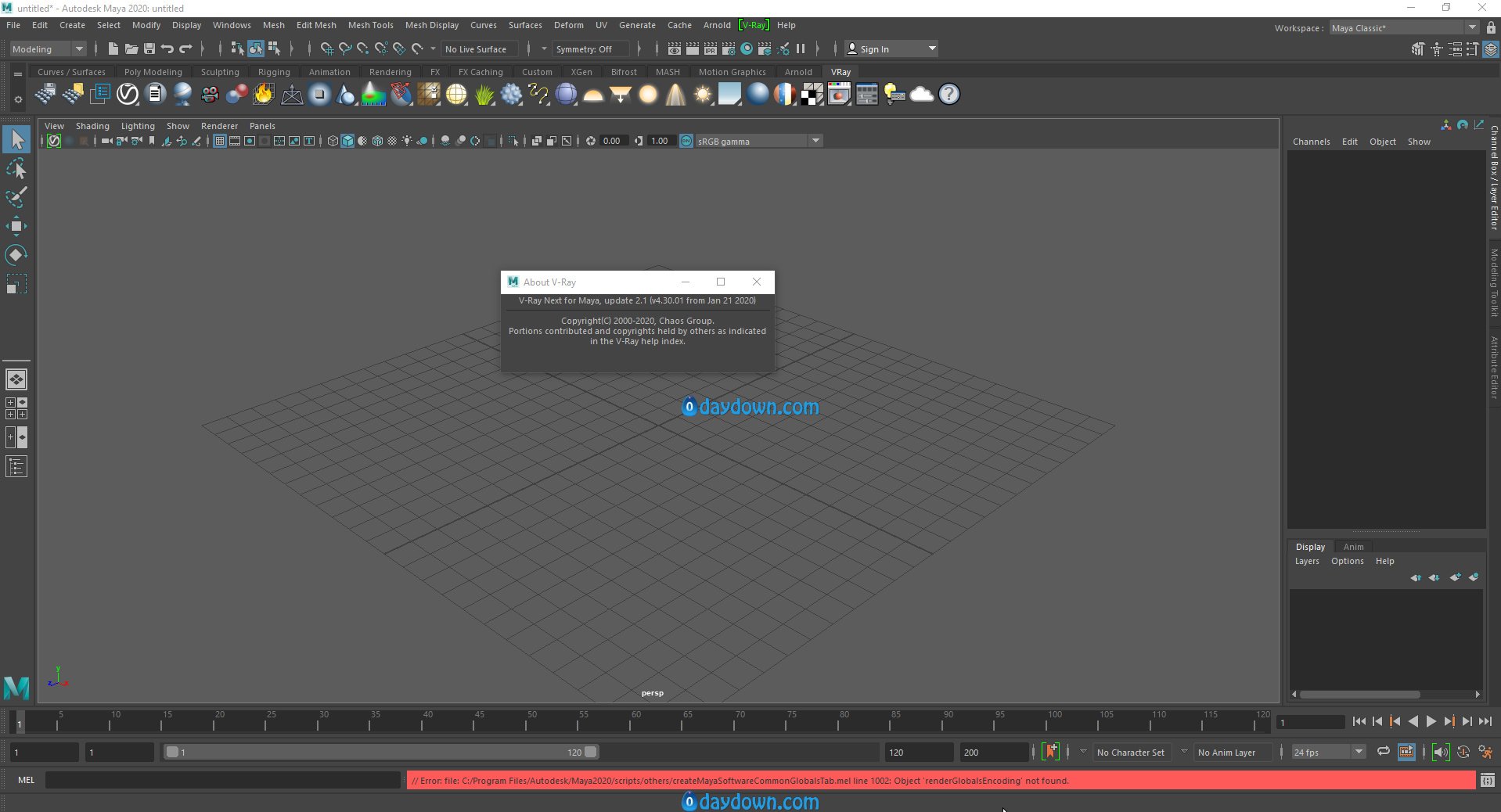Open the 24 fps frame rate dropdown

tap(1328, 752)
